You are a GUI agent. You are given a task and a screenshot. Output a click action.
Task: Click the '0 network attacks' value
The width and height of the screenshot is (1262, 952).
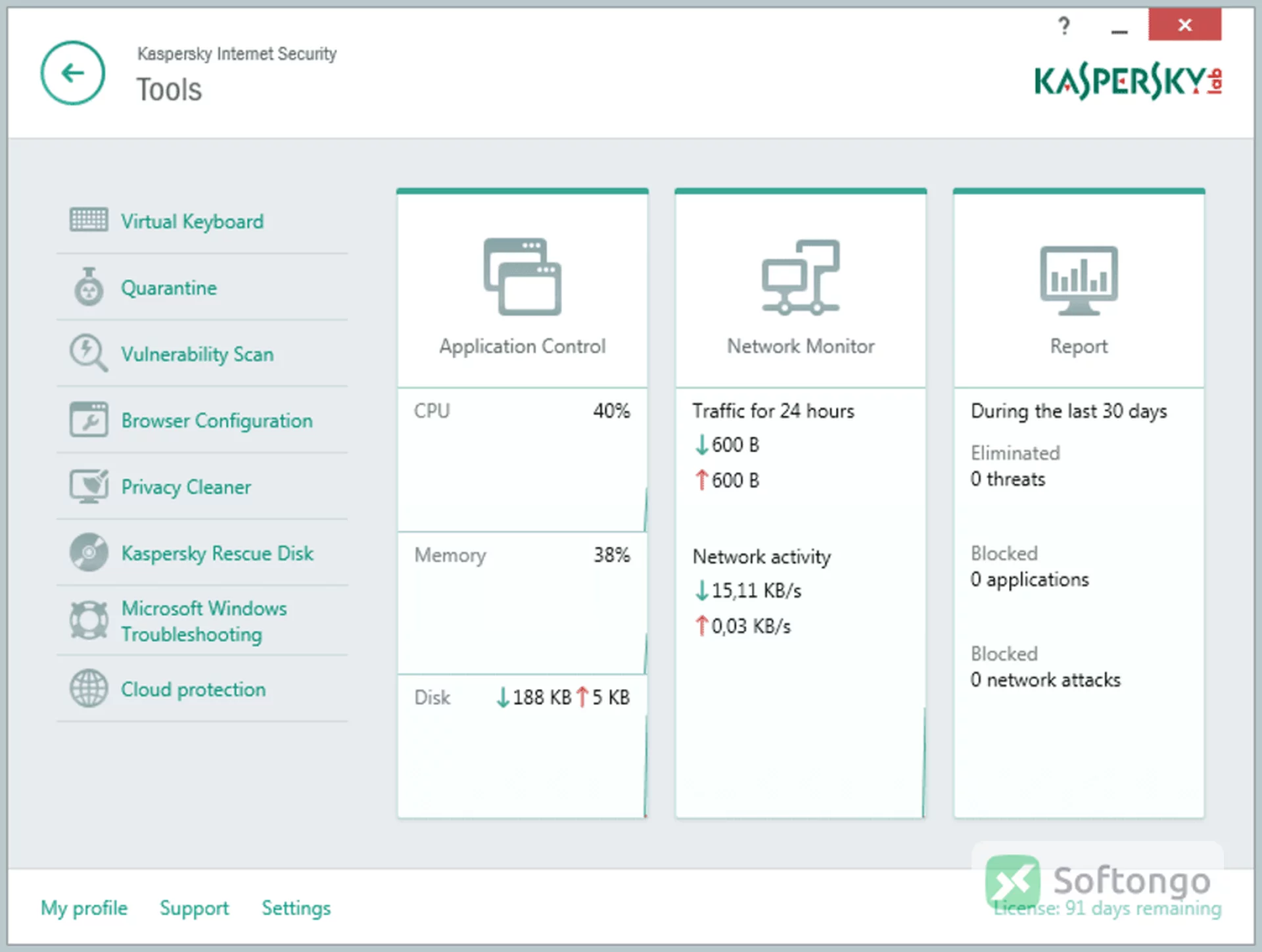[1045, 680]
